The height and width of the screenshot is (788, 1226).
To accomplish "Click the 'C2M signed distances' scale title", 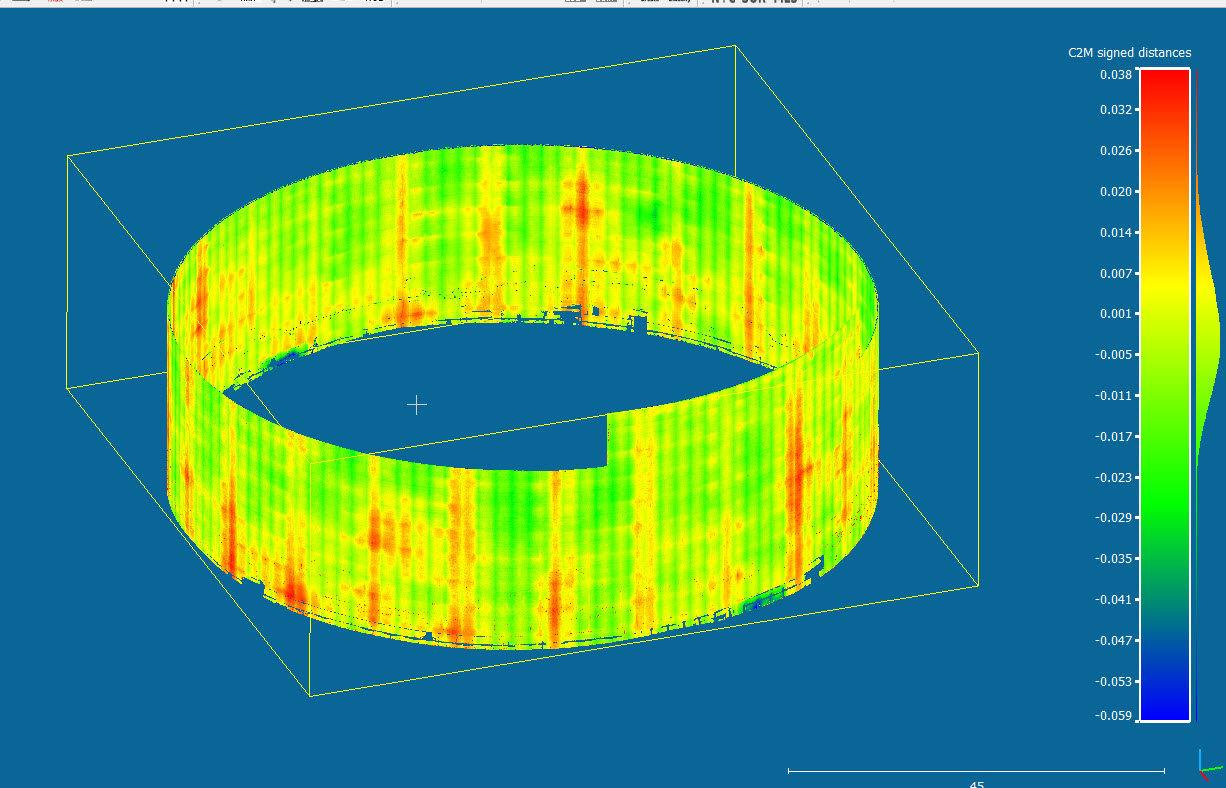I will [1129, 53].
